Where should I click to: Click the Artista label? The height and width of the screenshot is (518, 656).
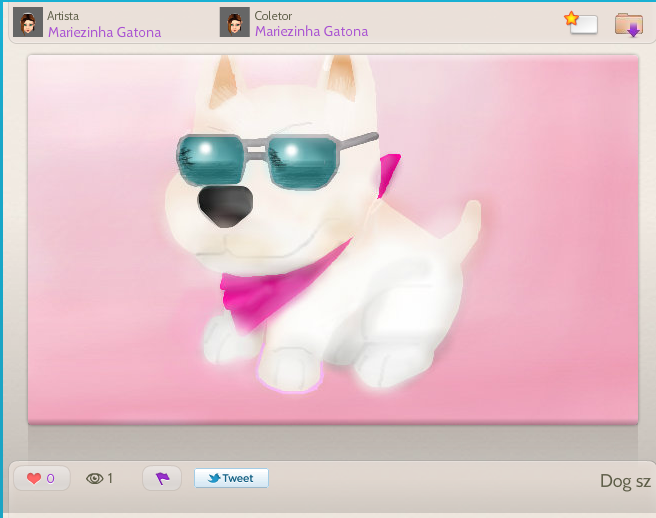coord(63,16)
